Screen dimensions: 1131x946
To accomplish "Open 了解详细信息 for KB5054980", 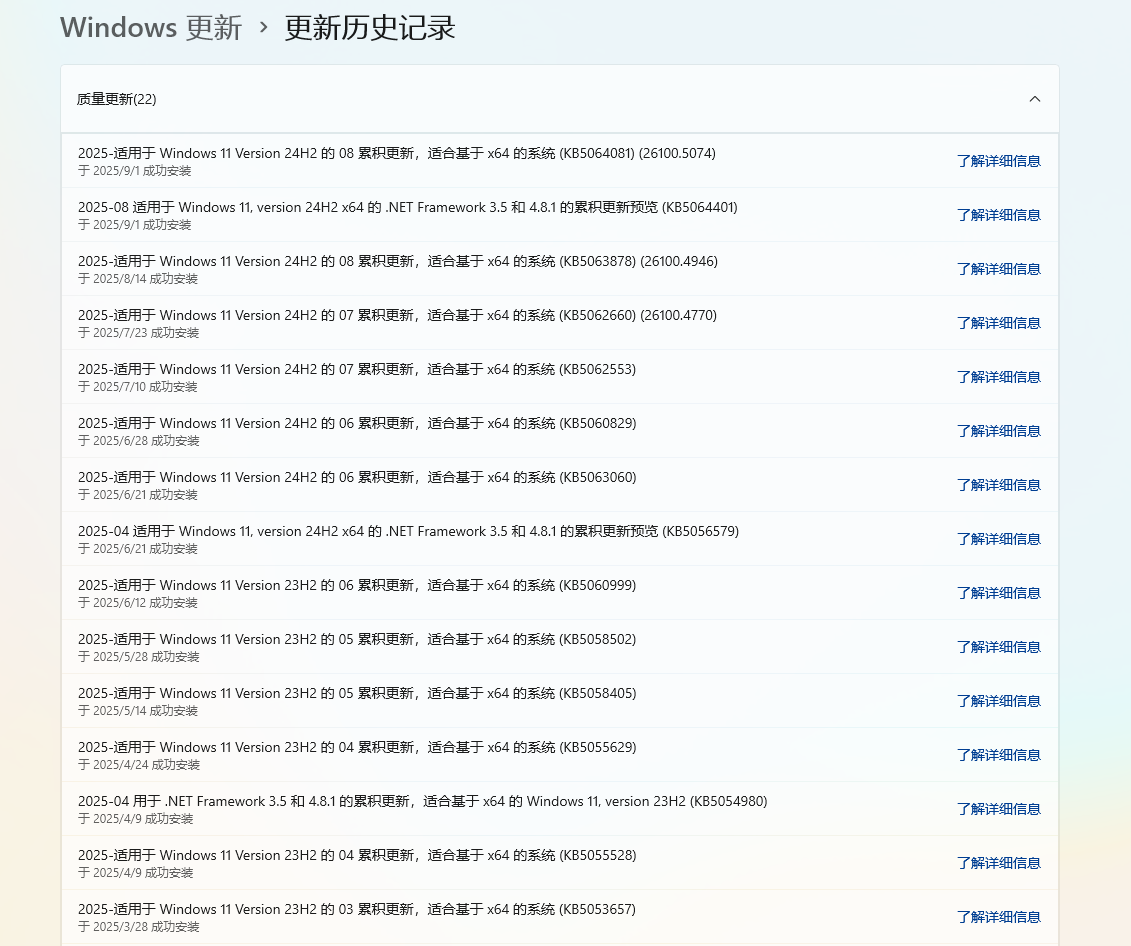I will point(998,809).
